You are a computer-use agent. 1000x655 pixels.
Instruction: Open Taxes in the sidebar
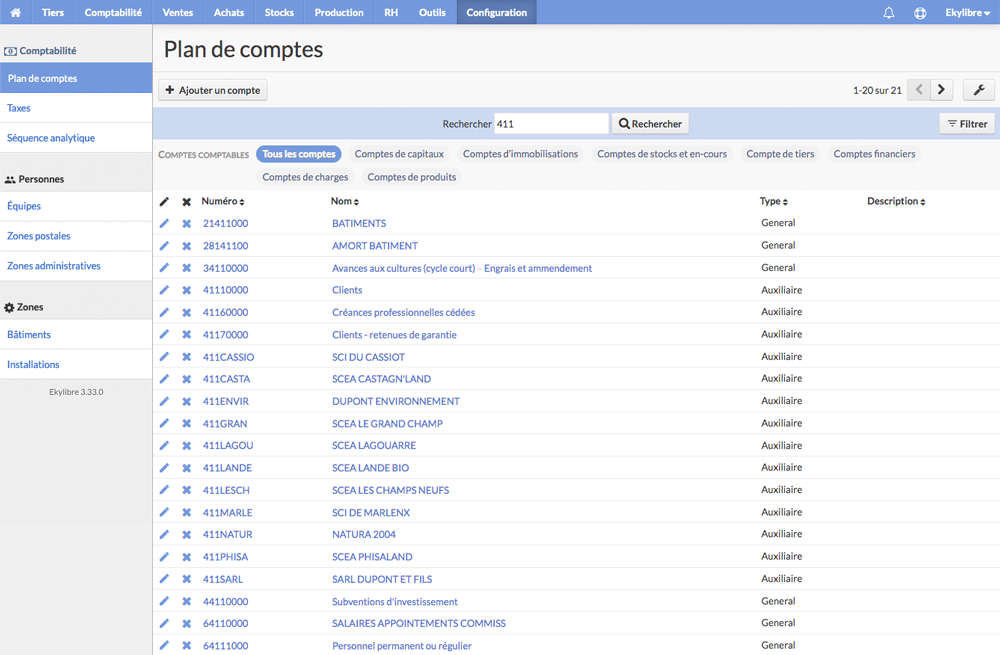[76, 108]
